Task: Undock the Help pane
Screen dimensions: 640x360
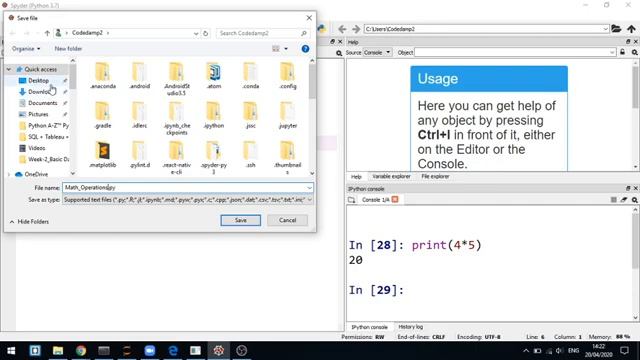Action: tap(628, 42)
